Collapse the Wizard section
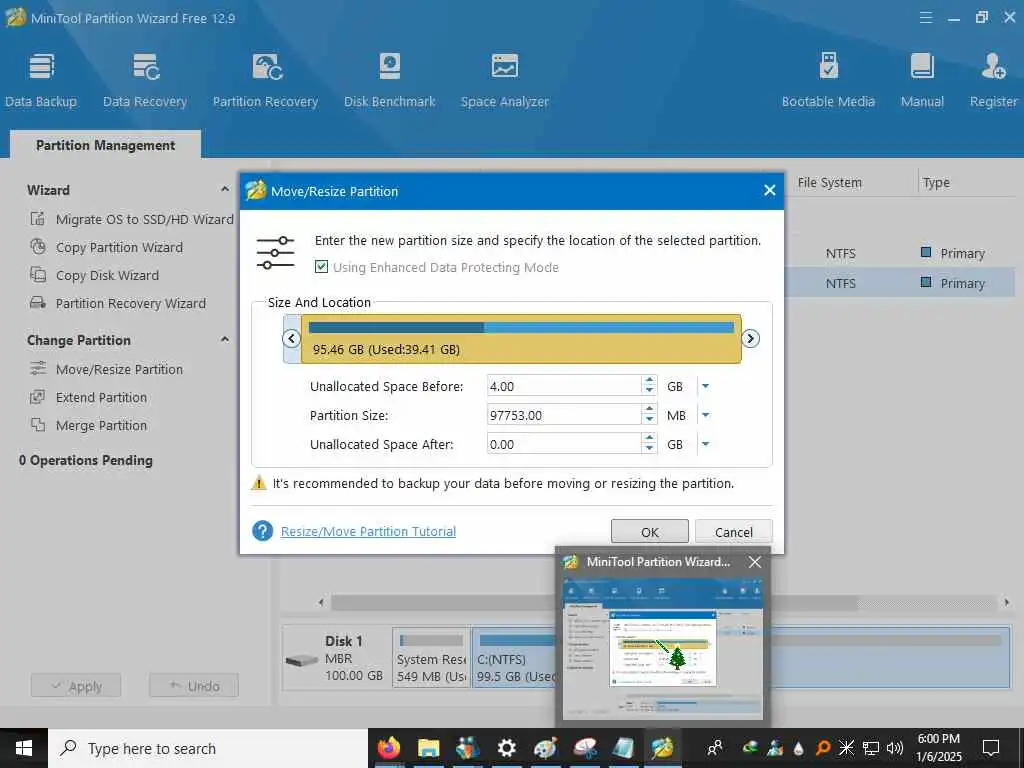This screenshot has height=768, width=1024. (x=225, y=189)
